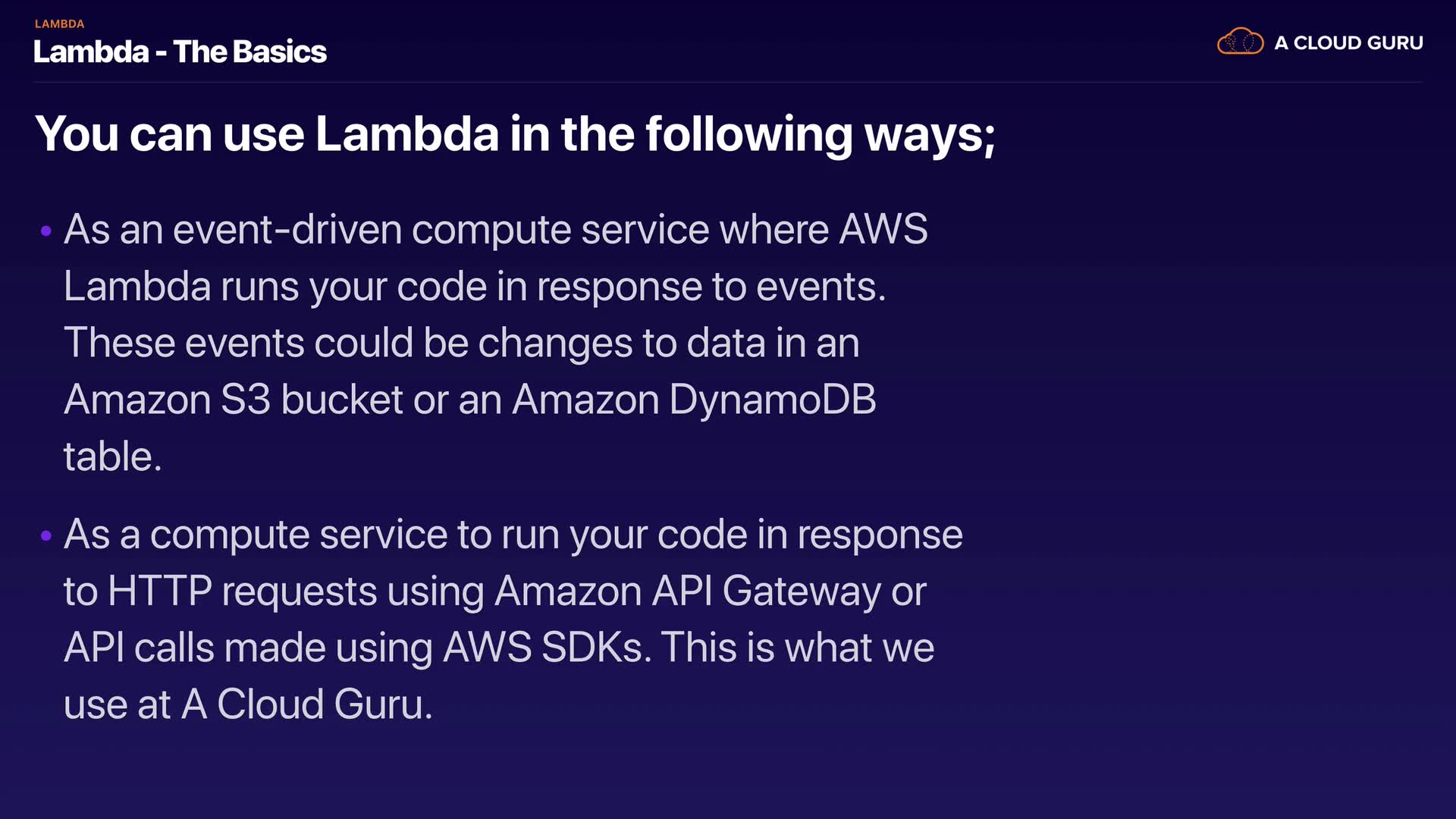The height and width of the screenshot is (819, 1456).
Task: Select the "Lambda - The Basics" slide title
Action: 180,52
